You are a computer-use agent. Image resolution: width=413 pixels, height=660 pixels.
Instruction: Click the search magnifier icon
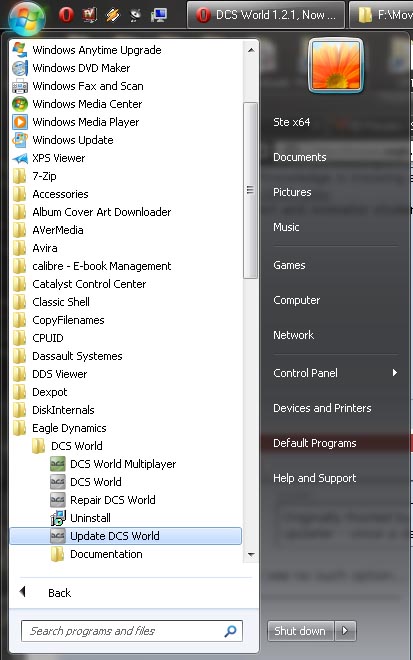pyautogui.click(x=230, y=631)
